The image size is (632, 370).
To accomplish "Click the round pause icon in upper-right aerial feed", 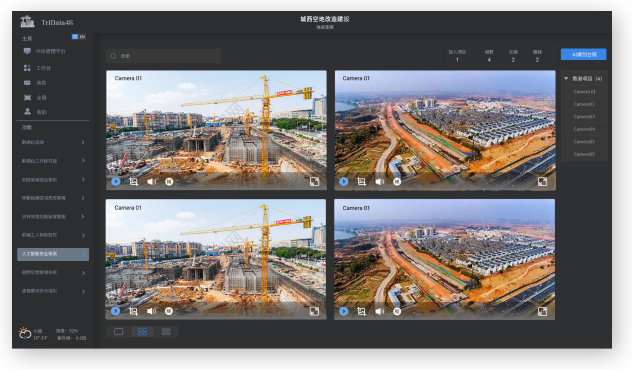I will (x=397, y=182).
